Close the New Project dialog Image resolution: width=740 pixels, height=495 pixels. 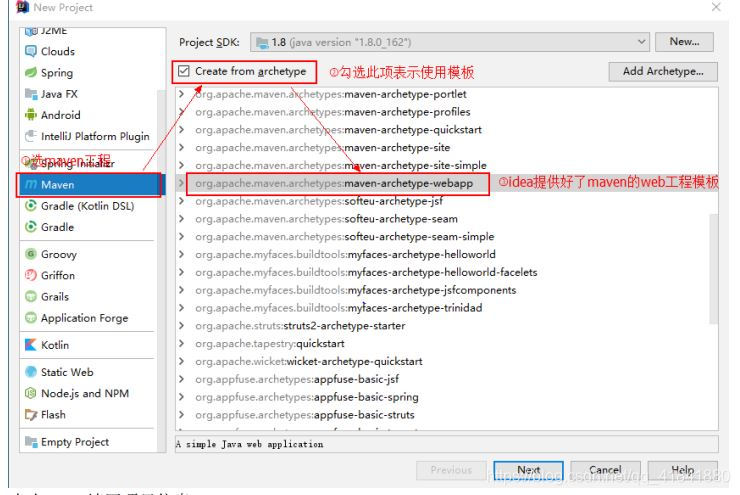coord(716,7)
